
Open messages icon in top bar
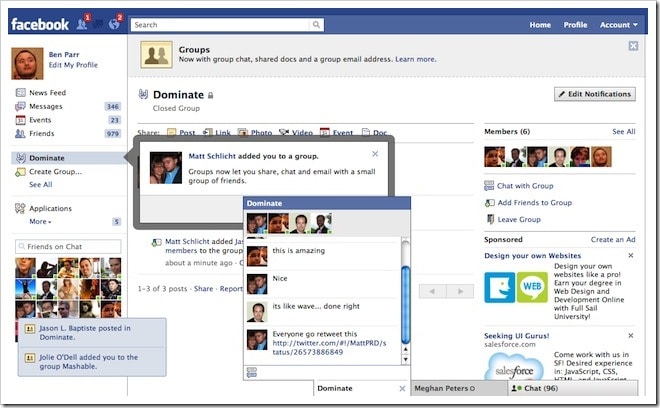[98, 24]
